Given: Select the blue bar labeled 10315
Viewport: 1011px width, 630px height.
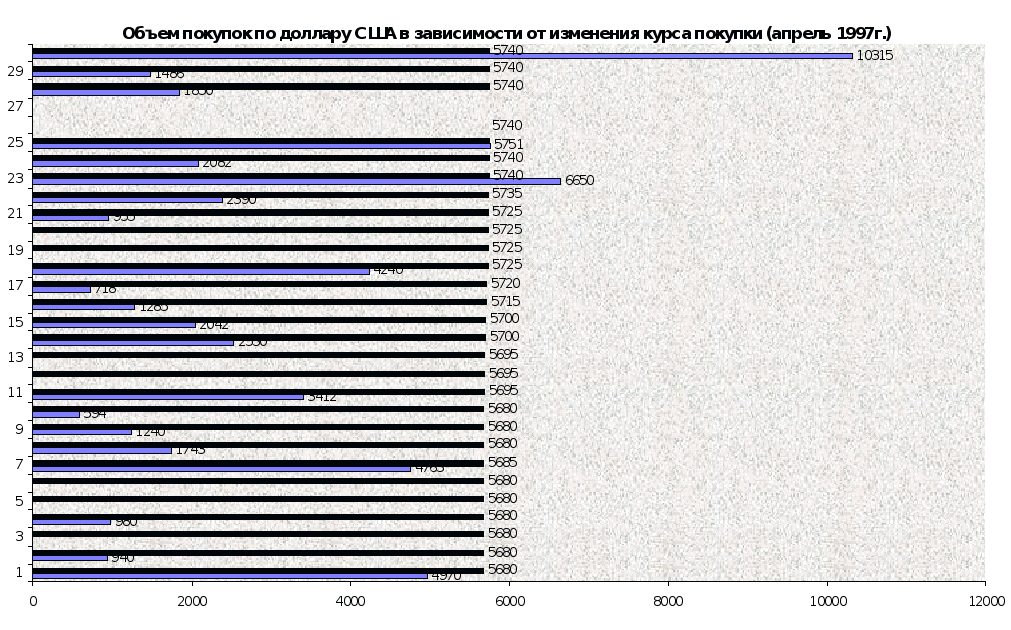Looking at the screenshot, I should coord(442,56).
